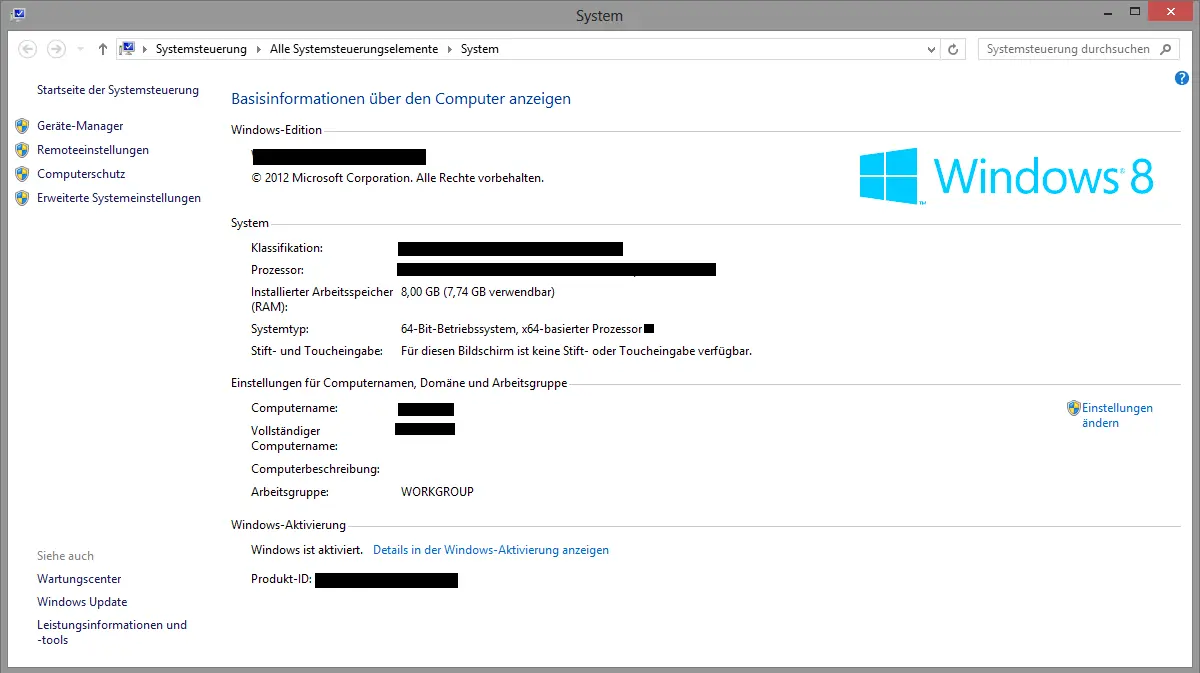Click the WORKGROUP value text
The height and width of the screenshot is (673, 1200).
(437, 492)
